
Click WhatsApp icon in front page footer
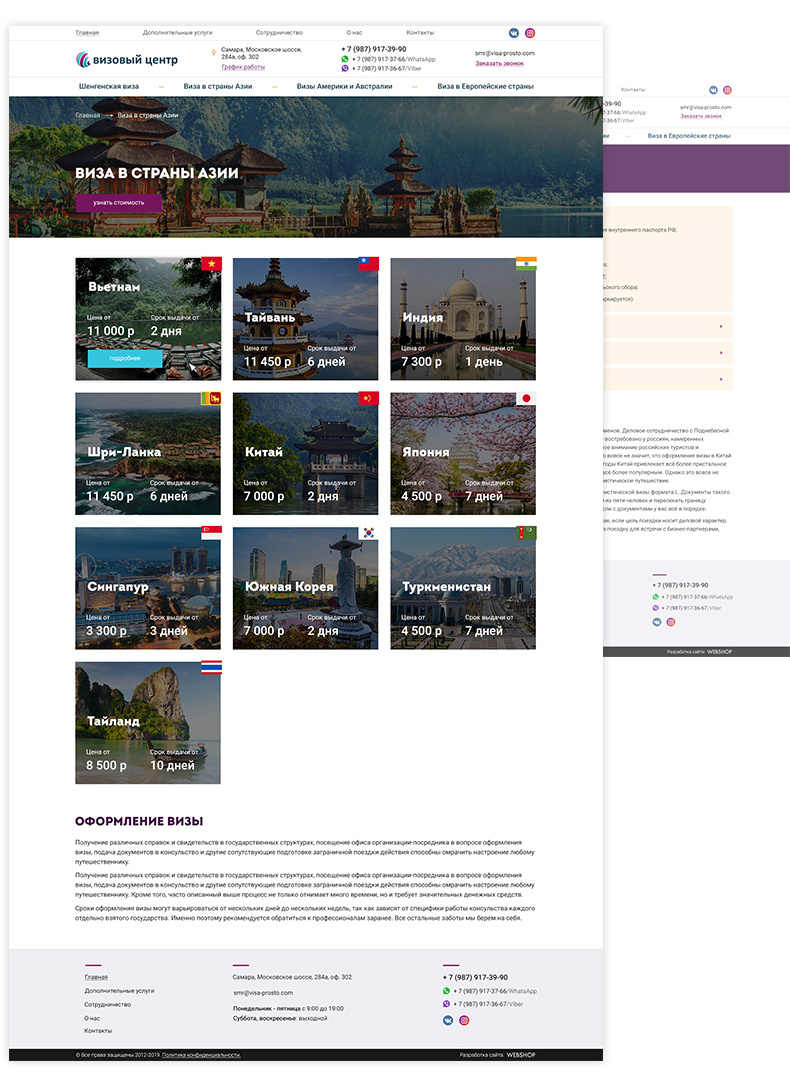tap(446, 991)
